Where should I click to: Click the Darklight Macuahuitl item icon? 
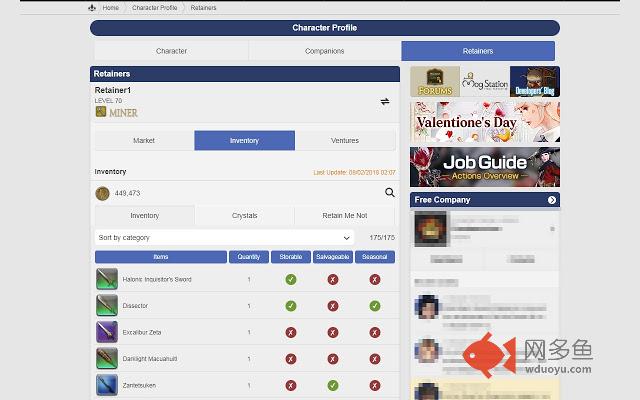tap(107, 358)
